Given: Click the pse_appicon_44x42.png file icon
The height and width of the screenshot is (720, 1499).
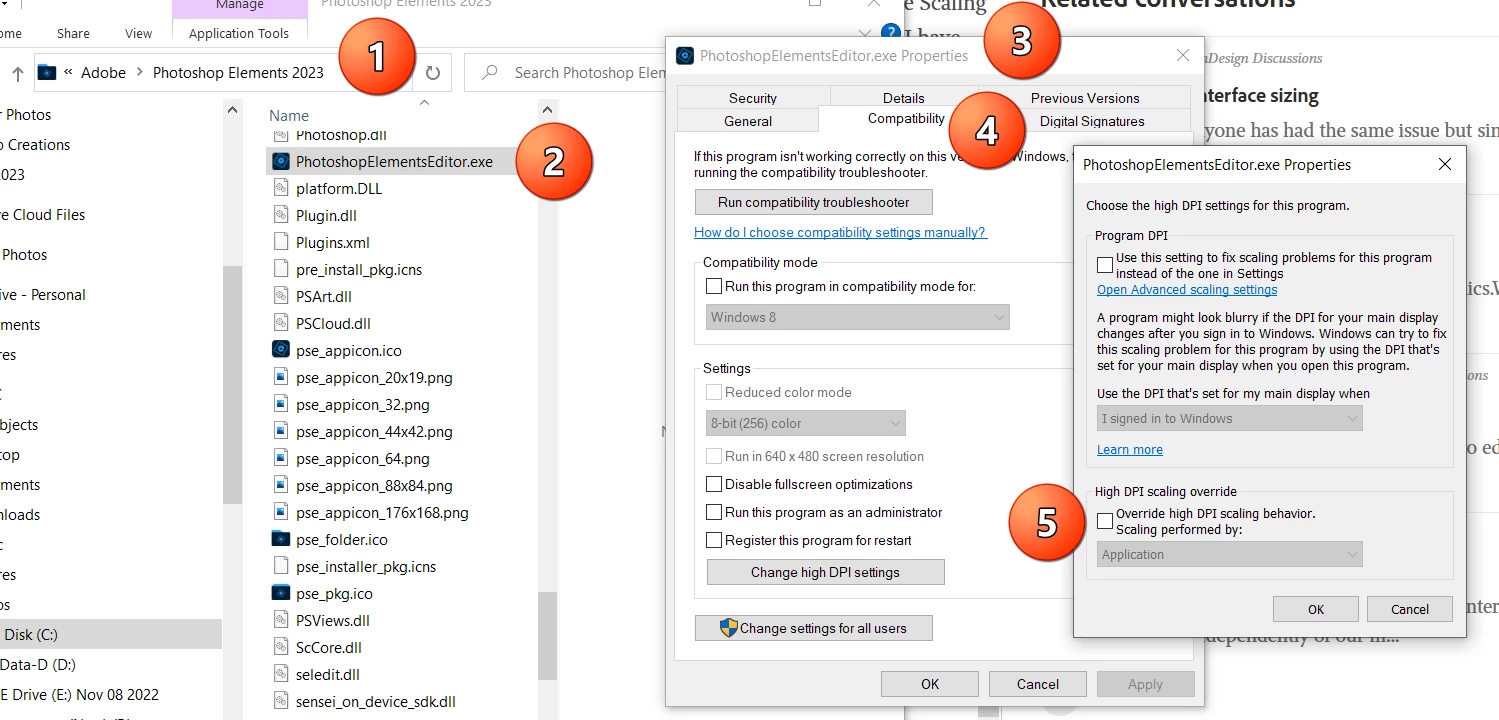Looking at the screenshot, I should coord(281,431).
